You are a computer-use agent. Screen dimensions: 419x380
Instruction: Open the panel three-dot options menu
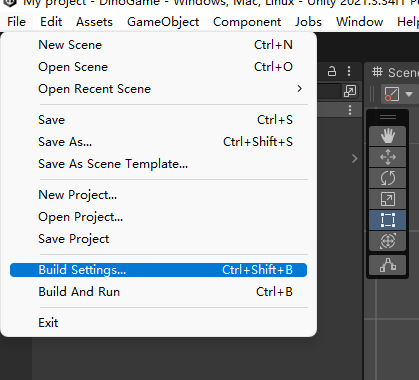coord(349,71)
